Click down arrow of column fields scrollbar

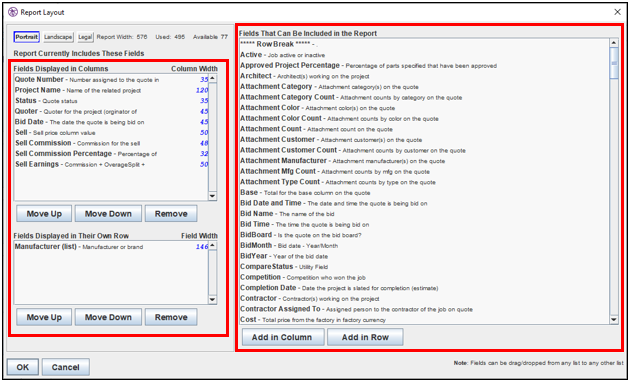click(212, 196)
